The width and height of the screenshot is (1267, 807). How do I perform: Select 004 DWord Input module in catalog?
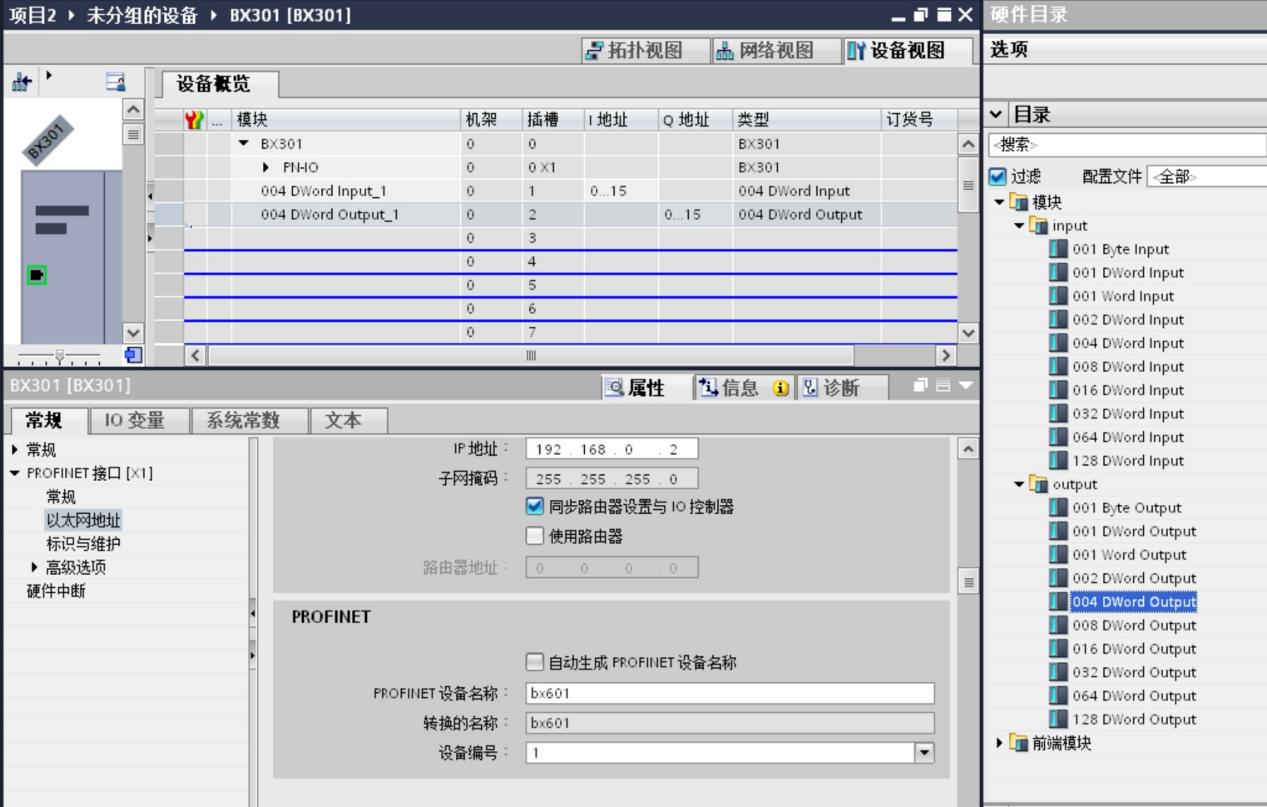(1127, 343)
